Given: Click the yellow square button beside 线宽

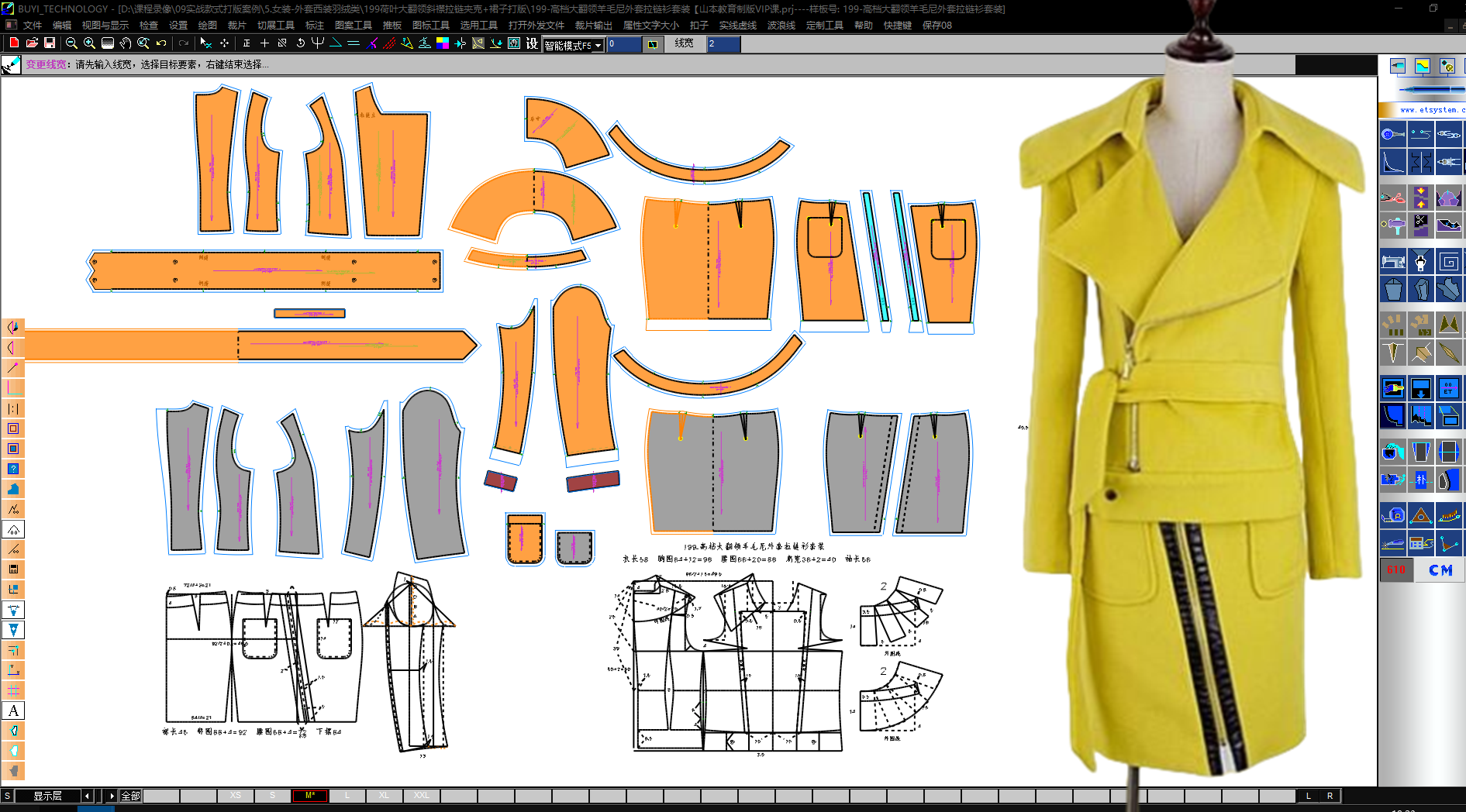Looking at the screenshot, I should (653, 44).
